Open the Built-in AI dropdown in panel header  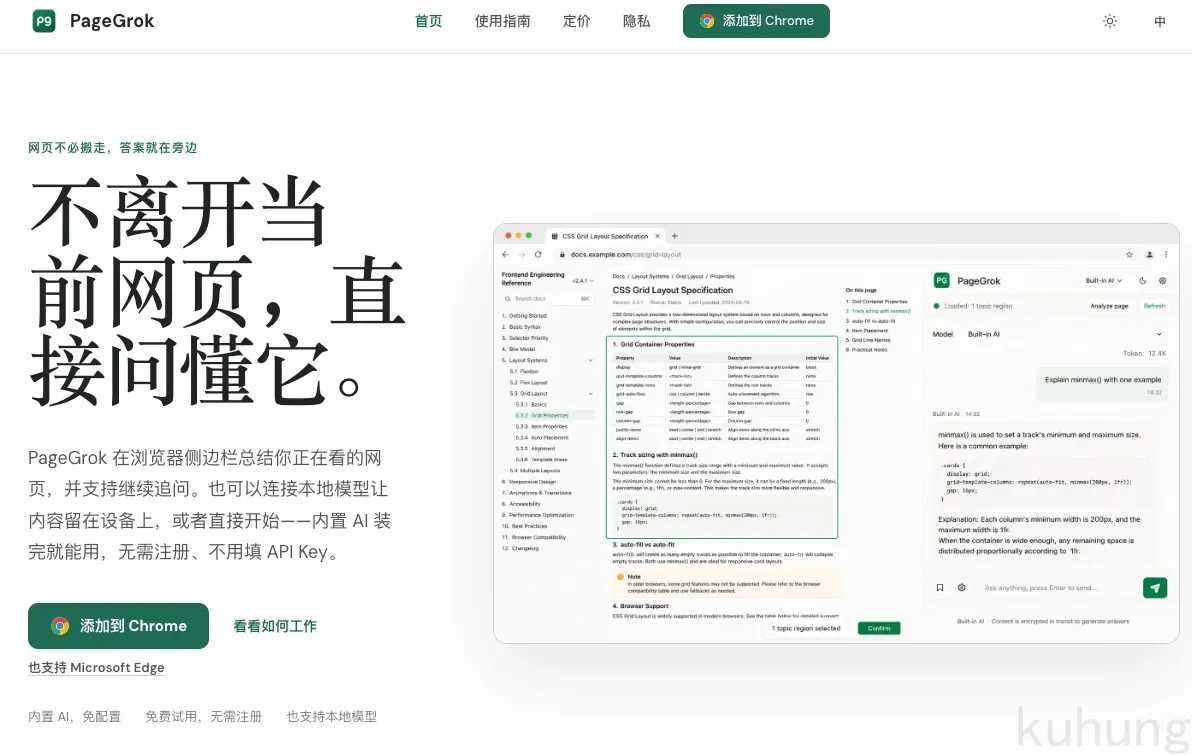(x=1103, y=281)
